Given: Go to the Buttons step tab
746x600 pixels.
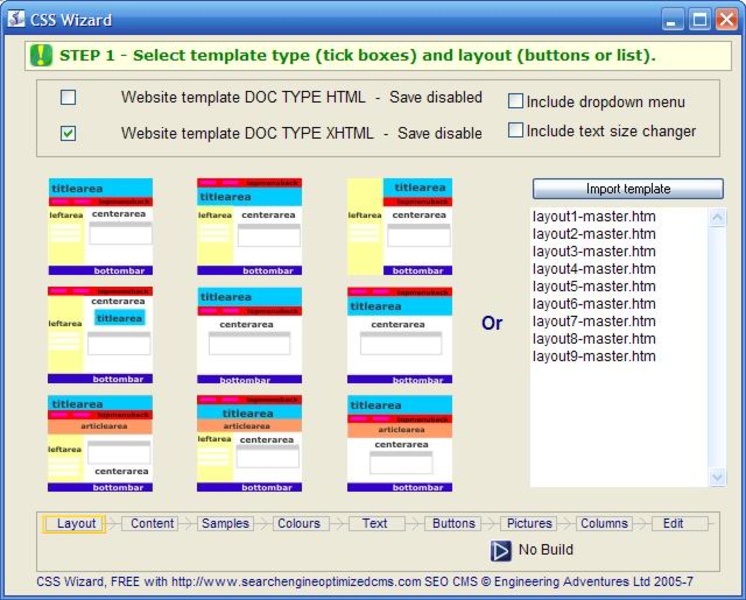Looking at the screenshot, I should [x=453, y=523].
